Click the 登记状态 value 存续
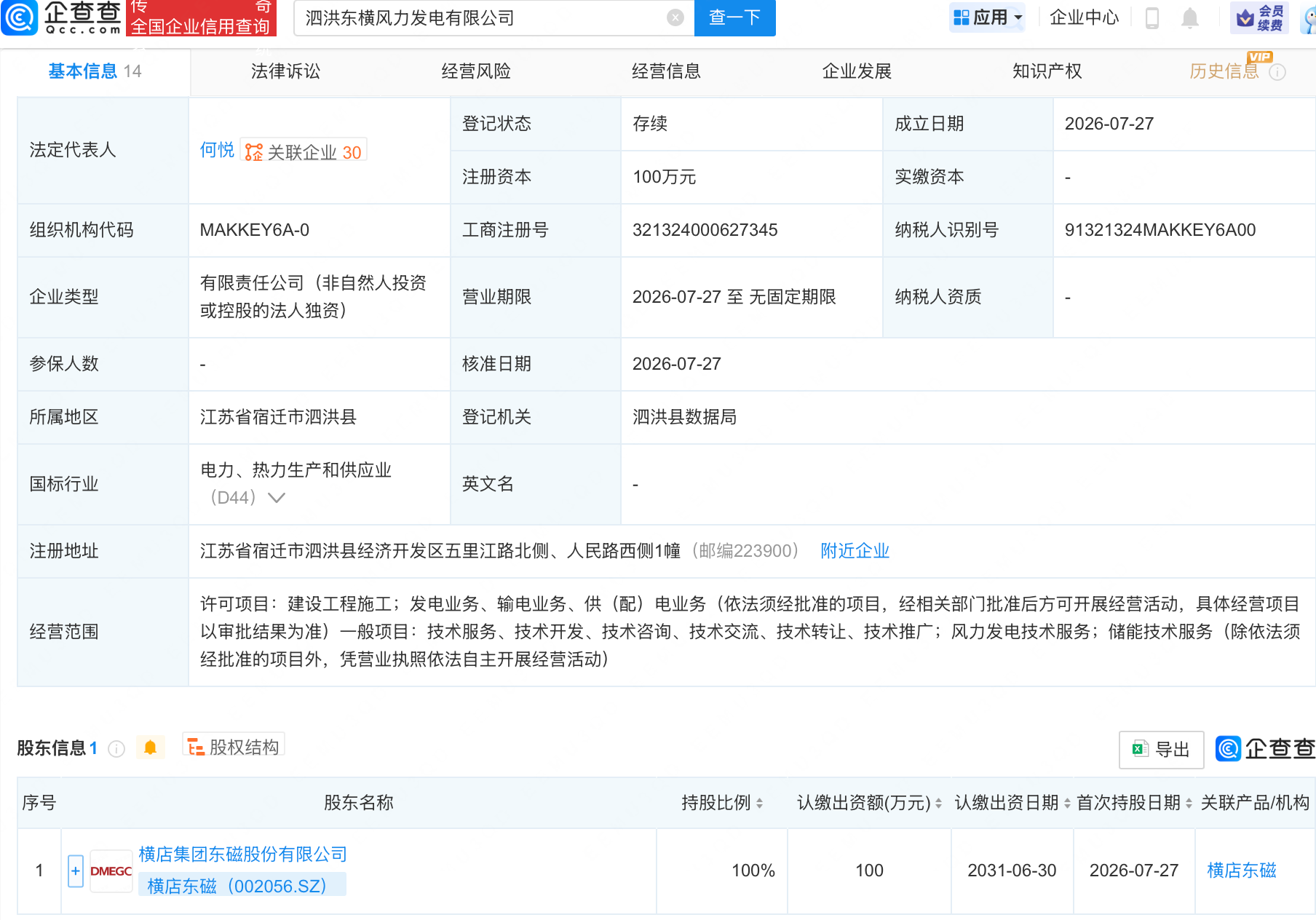1316x920 pixels. [650, 124]
